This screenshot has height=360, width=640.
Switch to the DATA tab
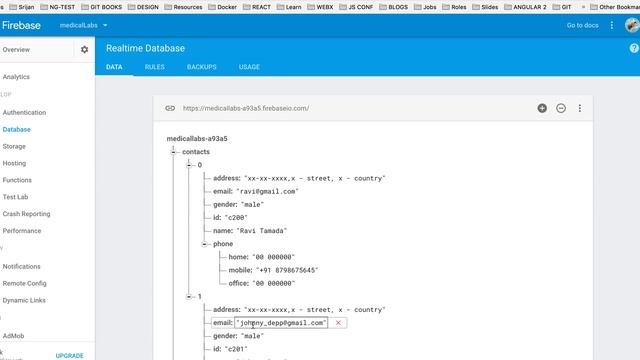(x=114, y=67)
